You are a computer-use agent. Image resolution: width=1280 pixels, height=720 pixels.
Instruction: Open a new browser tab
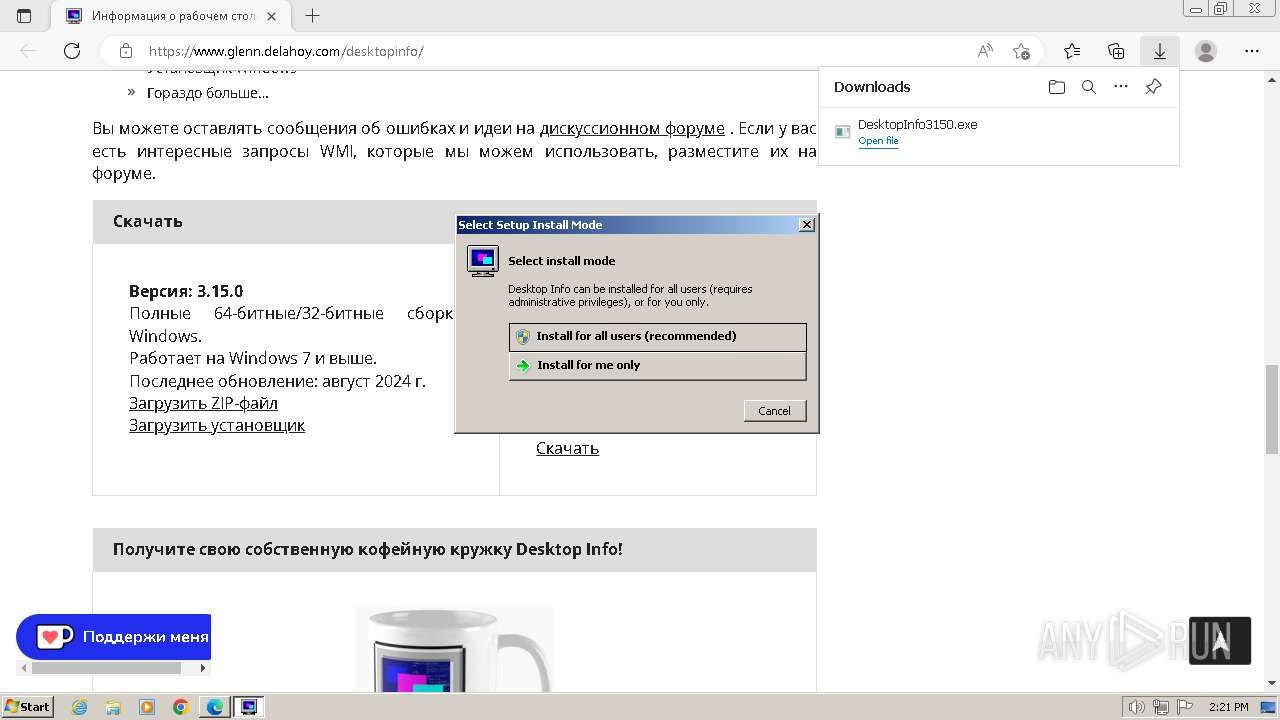coord(313,16)
